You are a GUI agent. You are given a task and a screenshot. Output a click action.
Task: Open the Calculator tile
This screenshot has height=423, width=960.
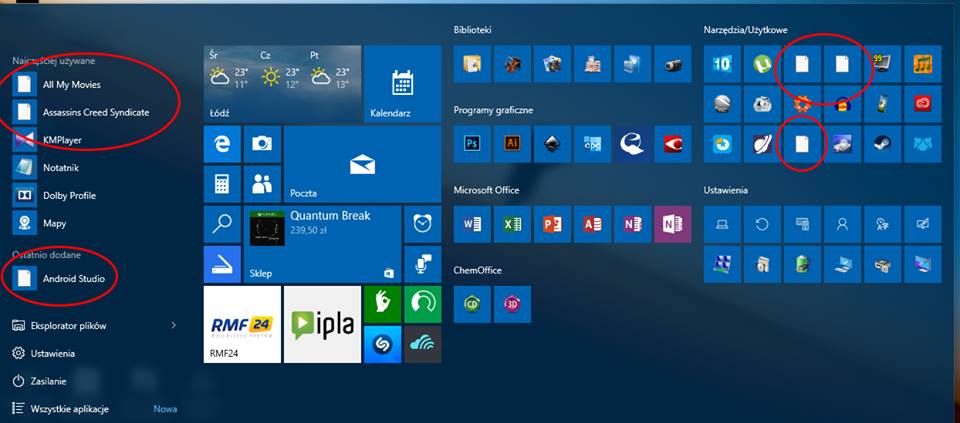222,184
